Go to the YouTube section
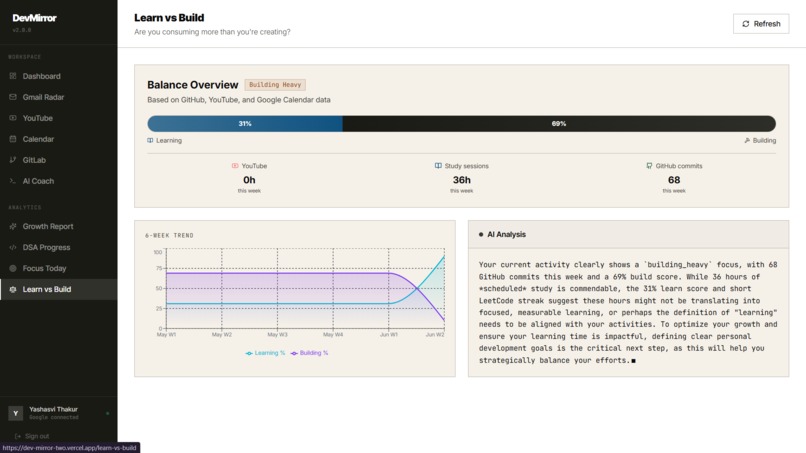This screenshot has height=453, width=806. point(59,118)
